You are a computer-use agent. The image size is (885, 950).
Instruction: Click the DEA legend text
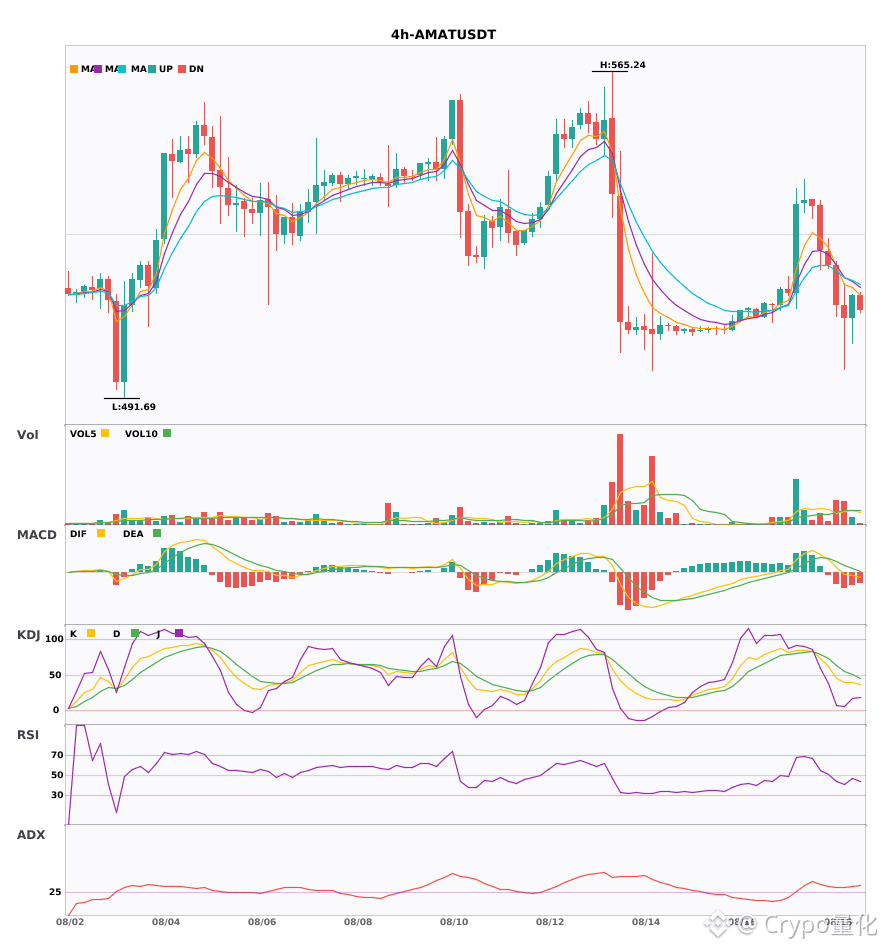133,534
